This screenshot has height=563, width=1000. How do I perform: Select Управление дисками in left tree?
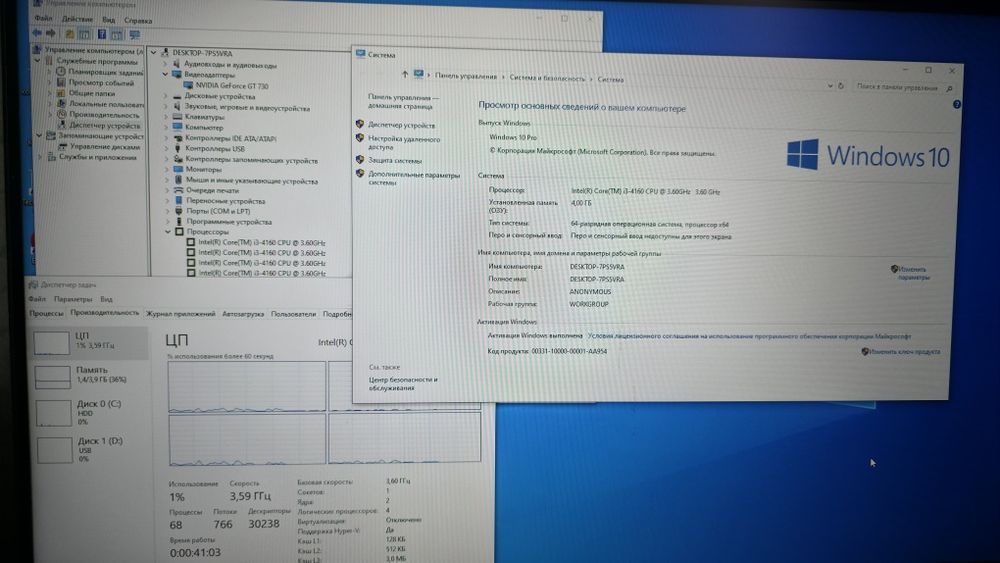105,146
